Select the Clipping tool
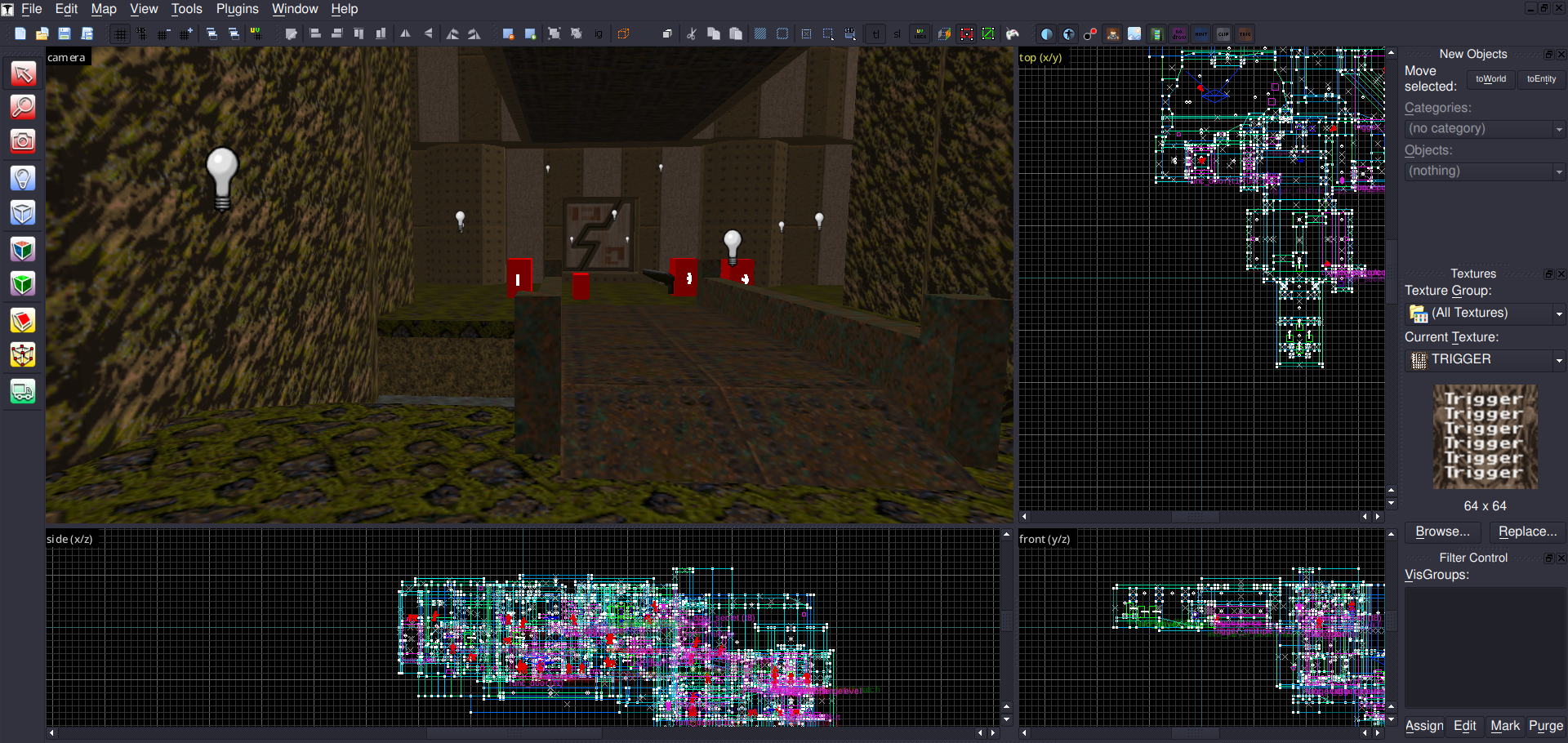Image resolution: width=1568 pixels, height=743 pixels. pyautogui.click(x=23, y=320)
